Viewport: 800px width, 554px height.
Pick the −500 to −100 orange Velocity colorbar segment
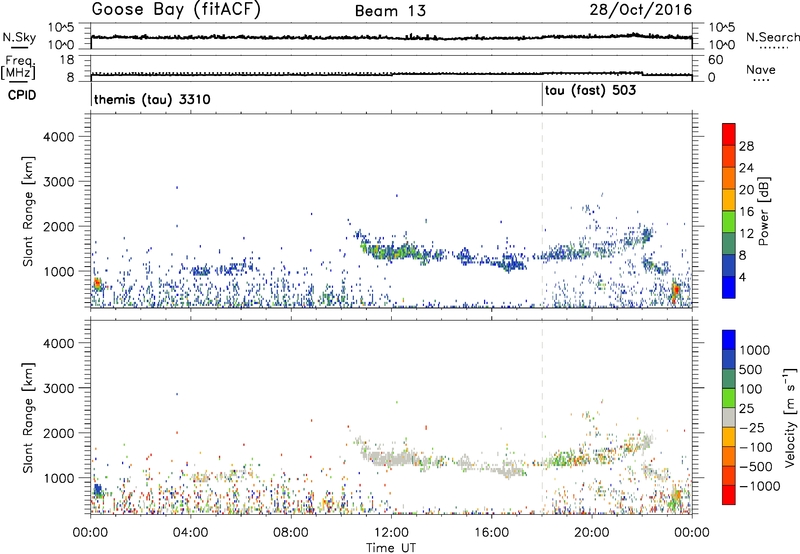coord(729,458)
